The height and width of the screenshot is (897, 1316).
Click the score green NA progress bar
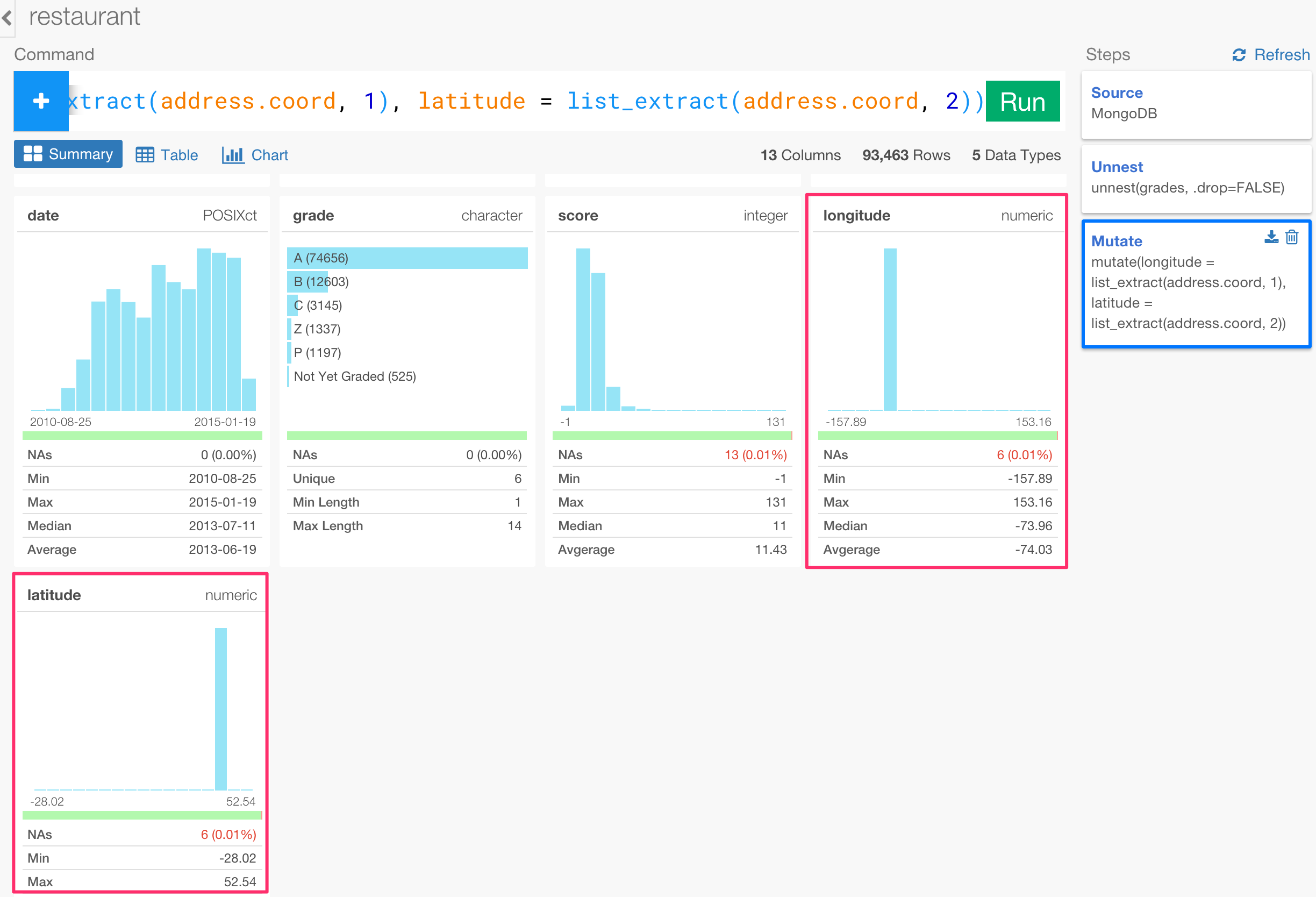pyautogui.click(x=671, y=436)
